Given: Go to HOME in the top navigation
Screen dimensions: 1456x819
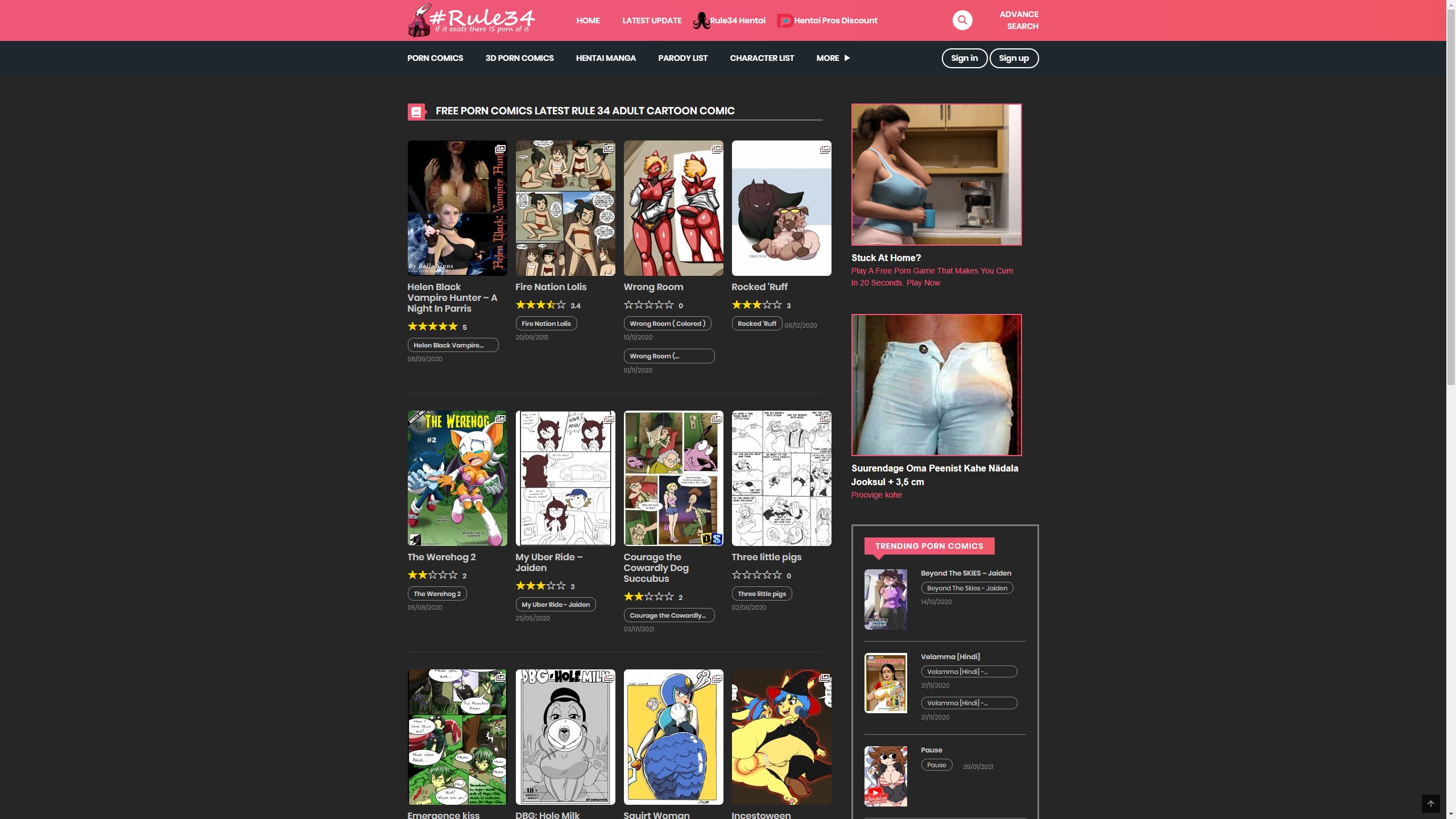Looking at the screenshot, I should pos(588,20).
